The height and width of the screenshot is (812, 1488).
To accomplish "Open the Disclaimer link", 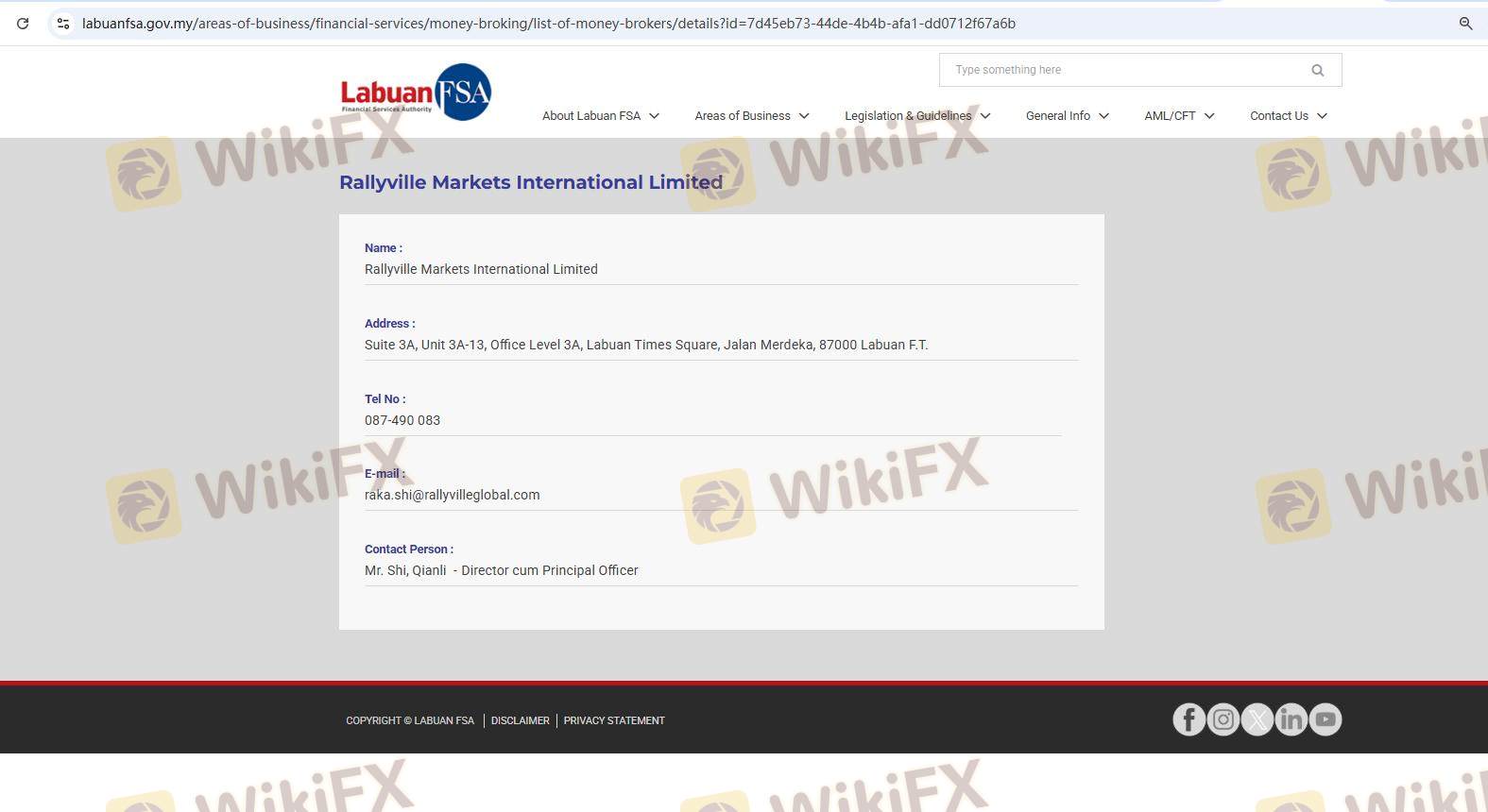I will click(x=520, y=720).
